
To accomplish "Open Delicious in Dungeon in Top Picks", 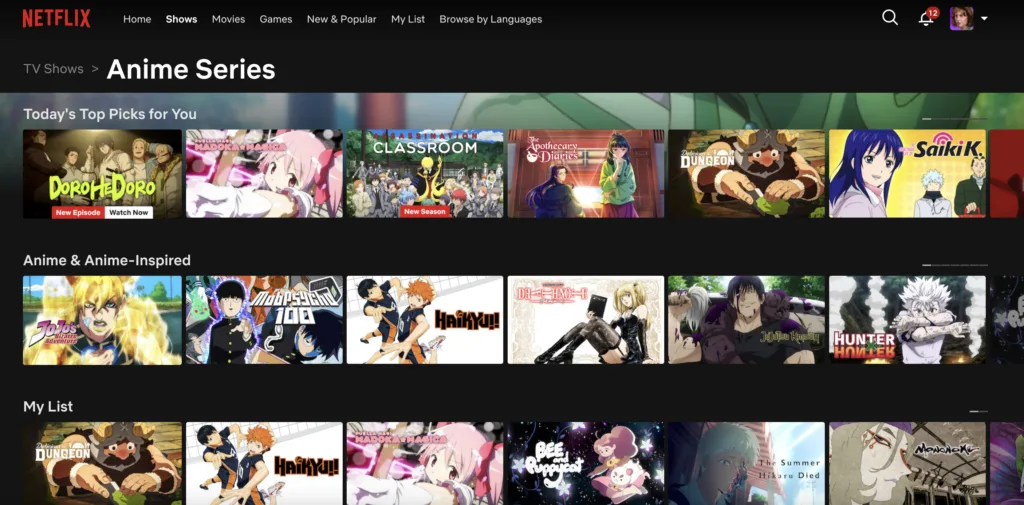I will [x=746, y=173].
